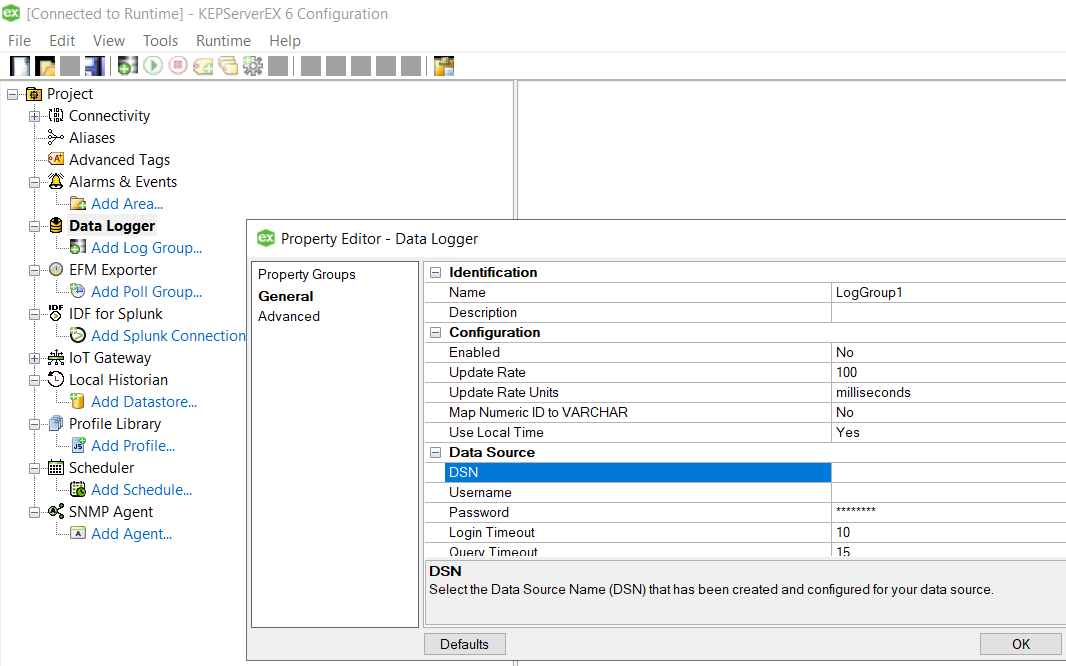Open an existing project file
The width and height of the screenshot is (1066, 666).
pyautogui.click(x=46, y=65)
